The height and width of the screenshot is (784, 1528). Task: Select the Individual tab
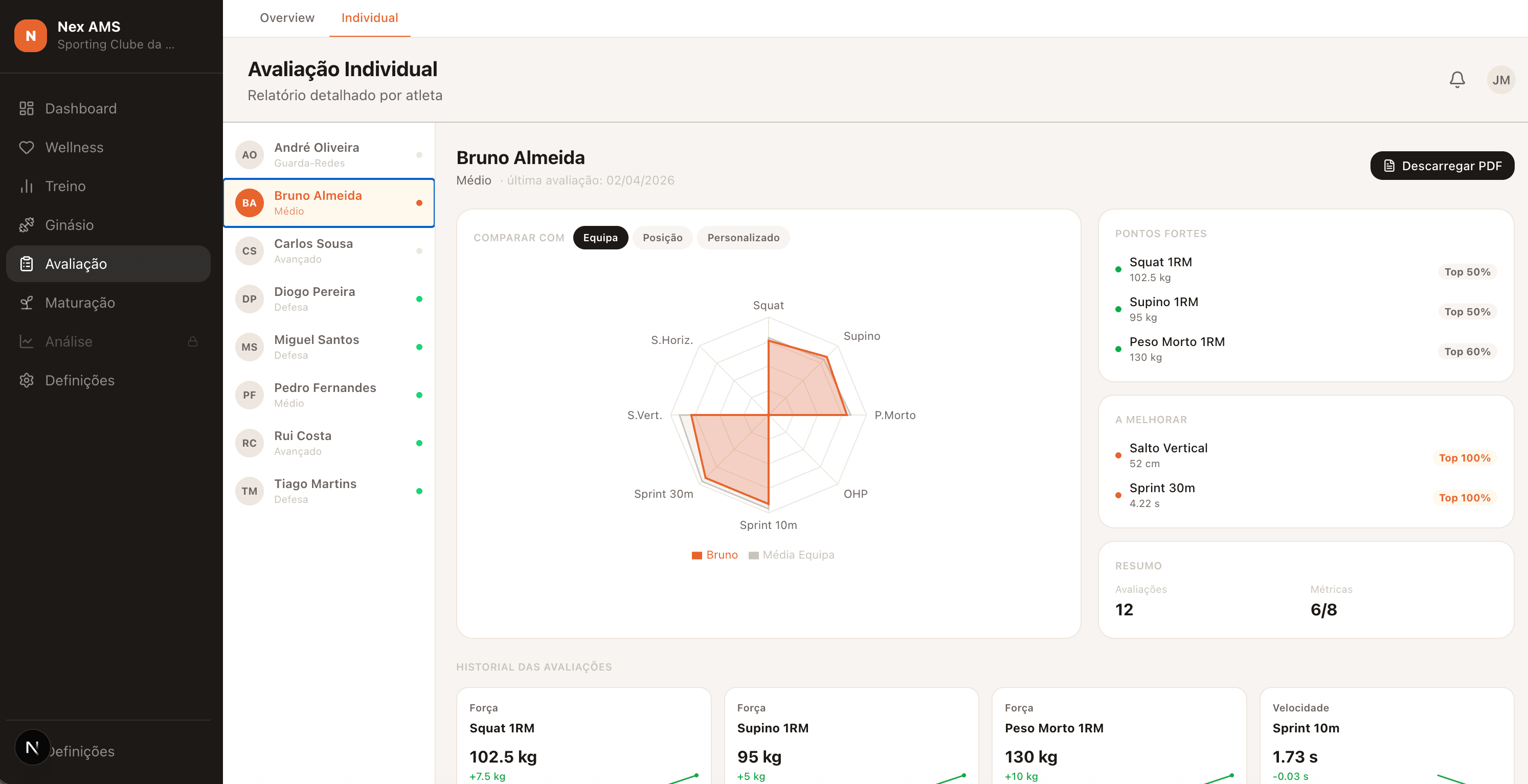click(x=369, y=18)
